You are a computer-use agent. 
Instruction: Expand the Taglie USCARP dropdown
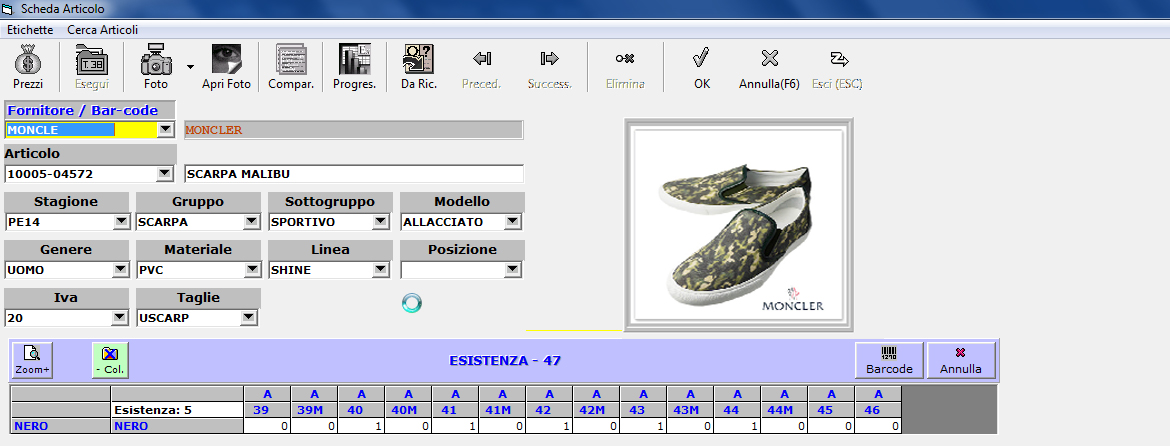point(248,318)
